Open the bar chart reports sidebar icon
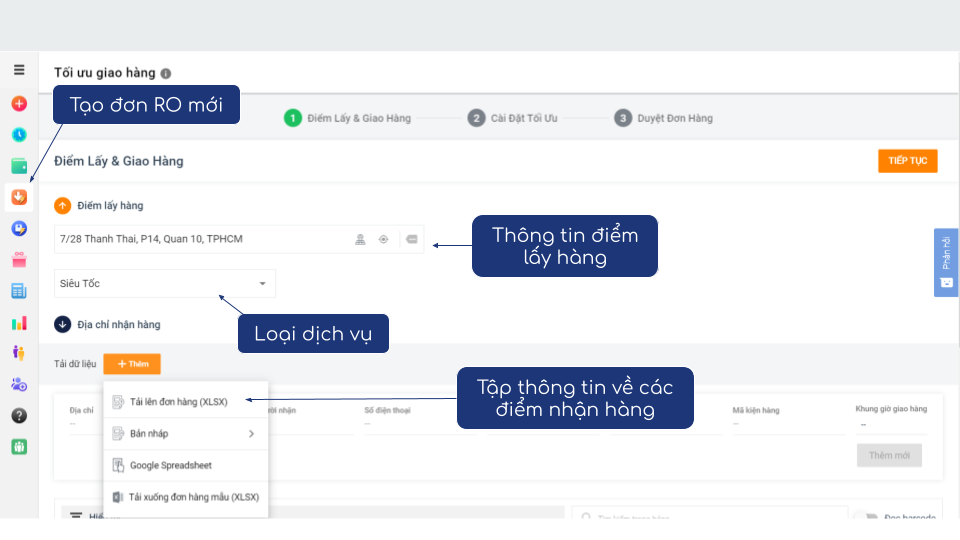Screen dimensions: 960x540 [x=19, y=323]
